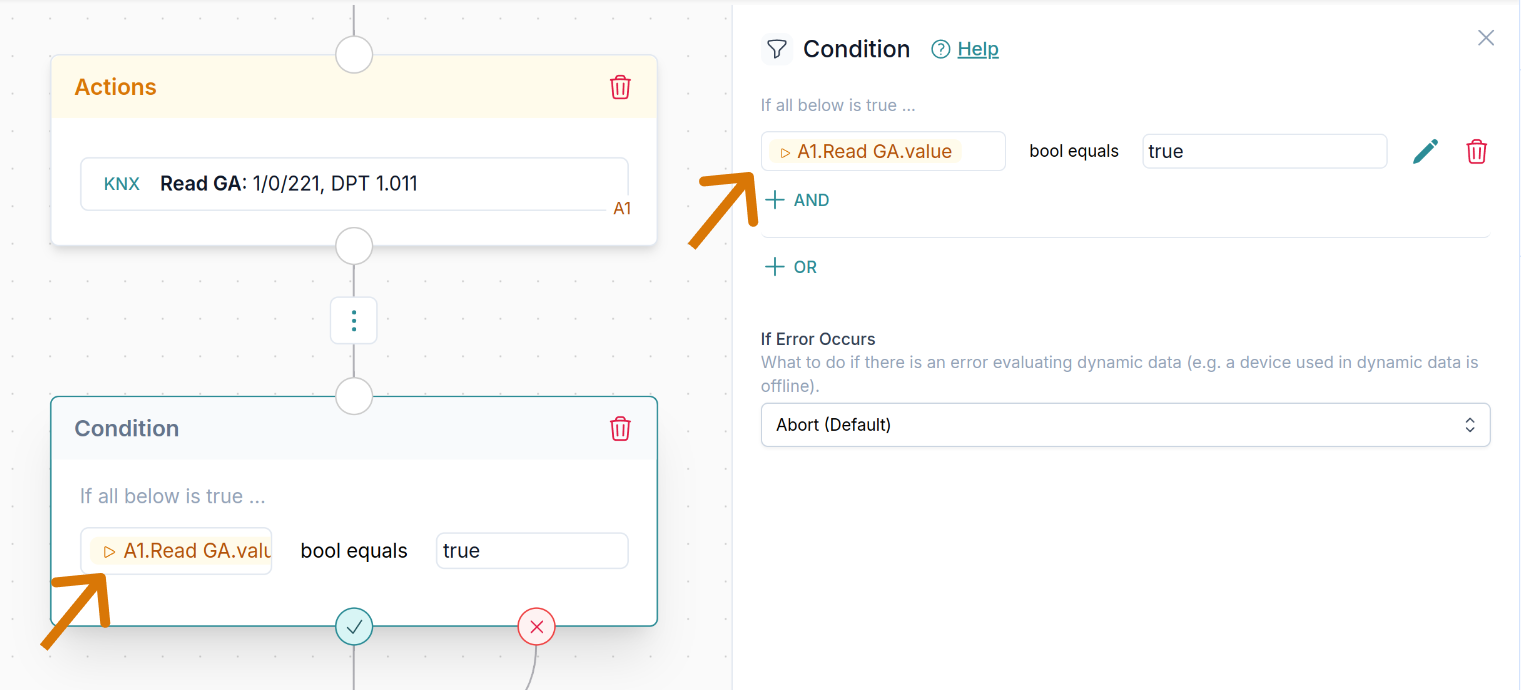Viewport: 1521px width, 690px height.
Task: Click the true field in canvas Condition block
Action: point(532,551)
